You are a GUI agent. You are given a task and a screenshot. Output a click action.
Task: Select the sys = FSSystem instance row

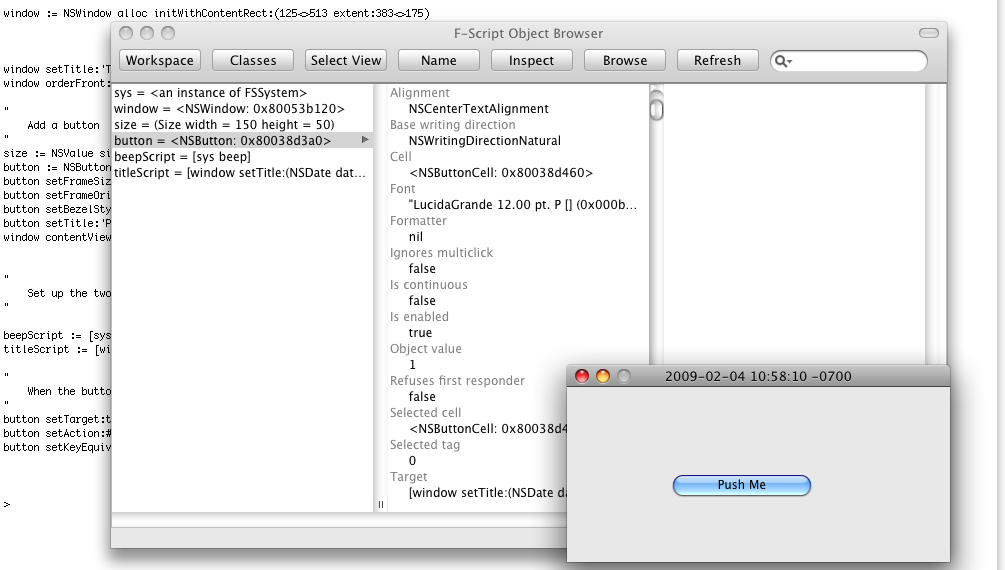[242, 93]
